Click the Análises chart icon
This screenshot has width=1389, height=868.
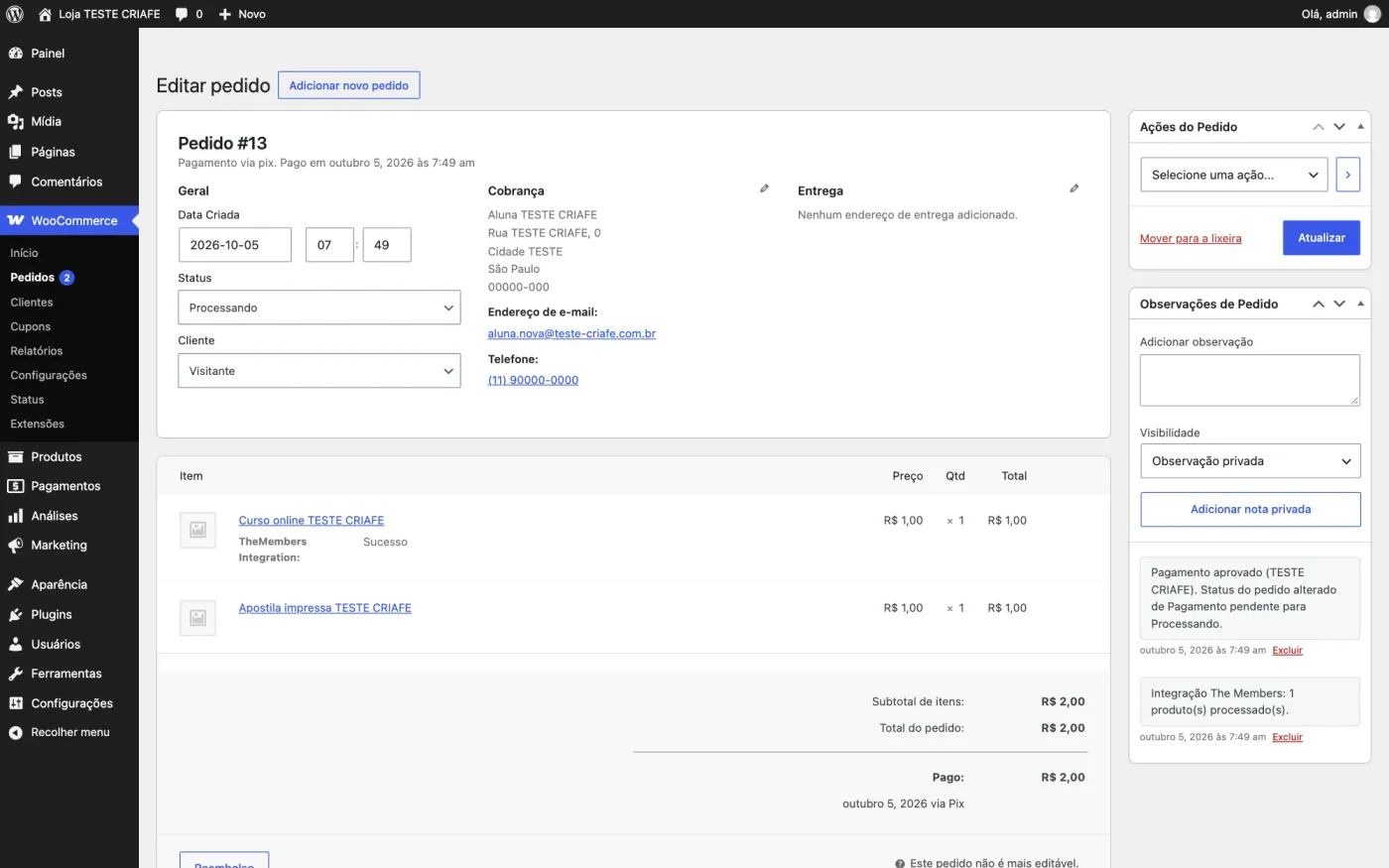[x=16, y=516]
